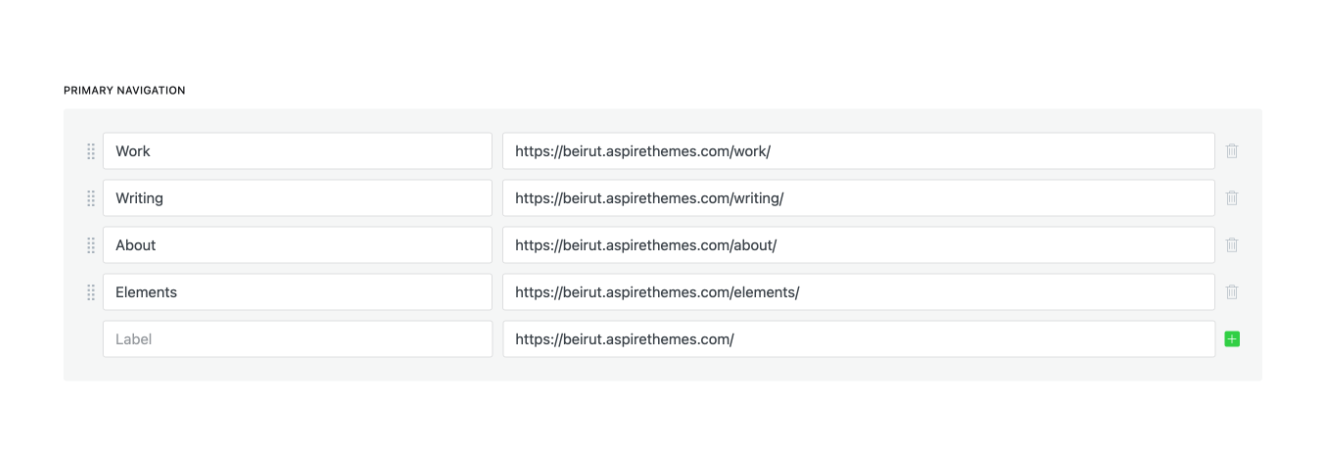Screen dimensions: 1336x470
Task: Delete the About navigation item
Action: [x=1232, y=245]
